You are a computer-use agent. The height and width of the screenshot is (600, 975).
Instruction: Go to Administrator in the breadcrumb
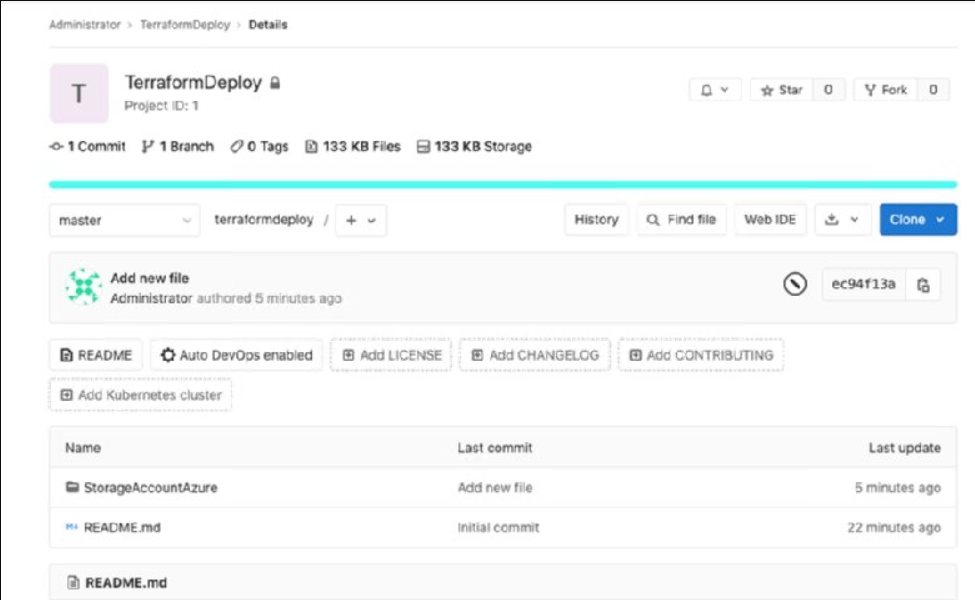(x=85, y=25)
